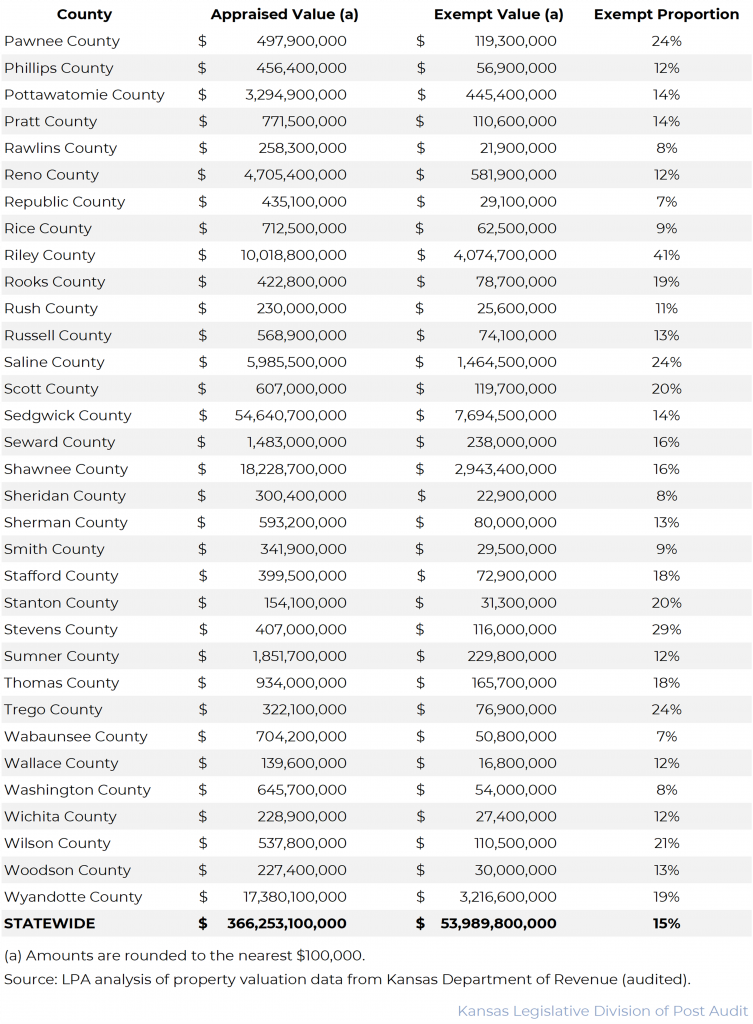Select the Wyandotte County row label

73,897
